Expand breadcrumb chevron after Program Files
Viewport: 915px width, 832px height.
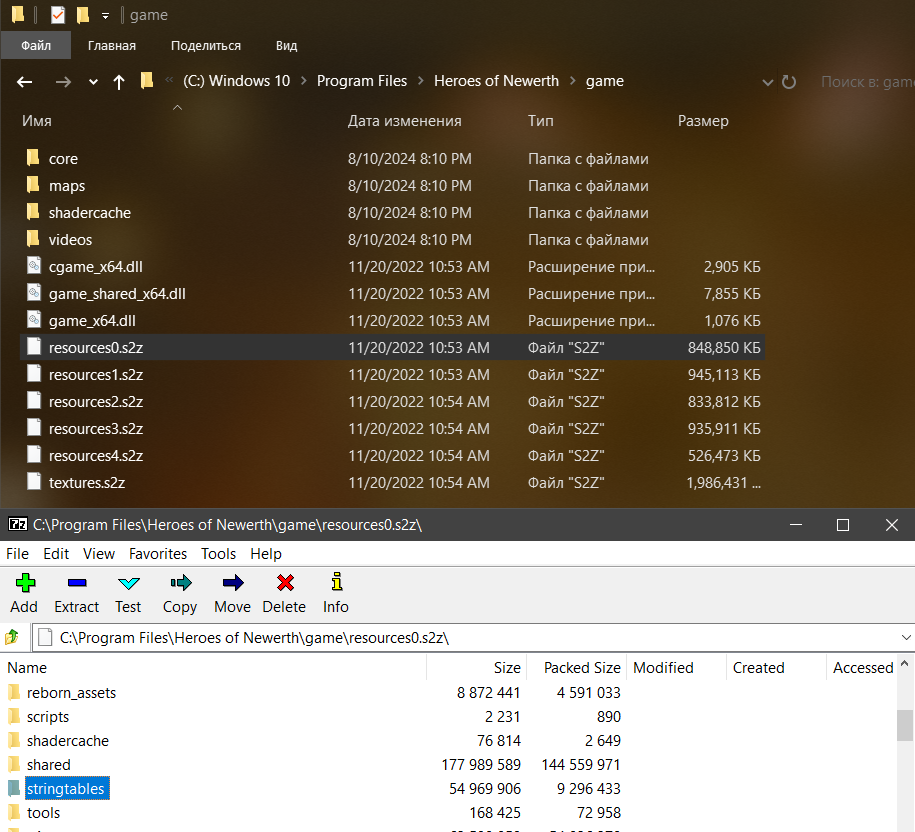click(420, 81)
